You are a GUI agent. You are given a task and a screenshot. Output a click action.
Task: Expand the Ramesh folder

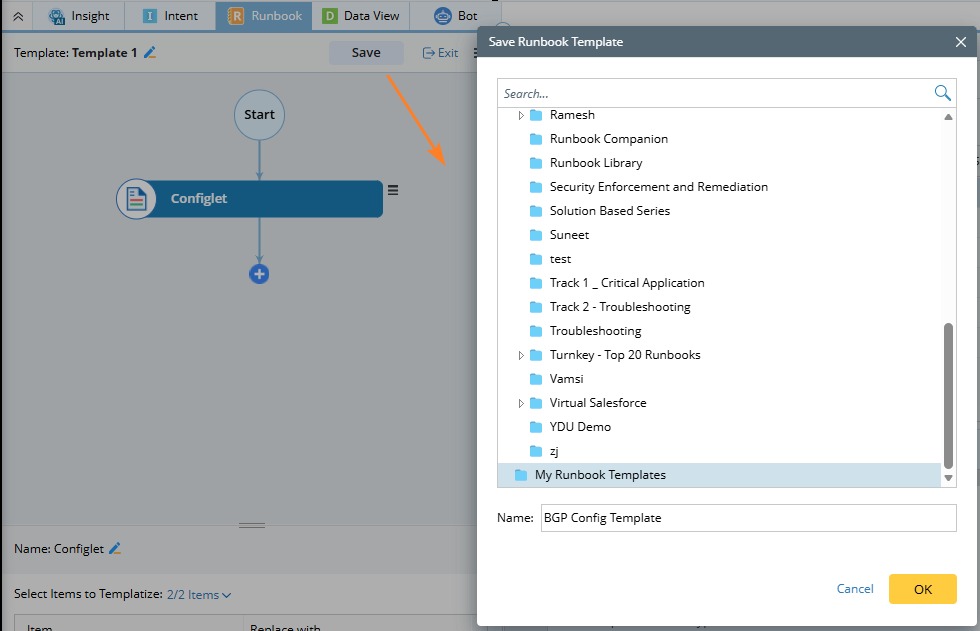coord(521,115)
